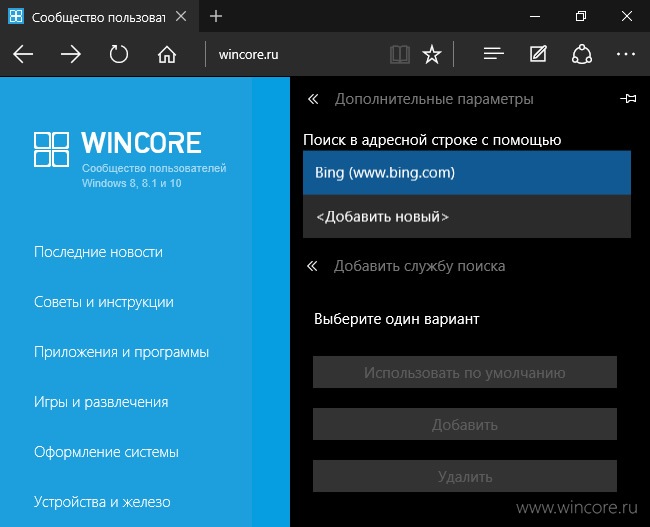Open Последние новости site menu link

point(98,252)
